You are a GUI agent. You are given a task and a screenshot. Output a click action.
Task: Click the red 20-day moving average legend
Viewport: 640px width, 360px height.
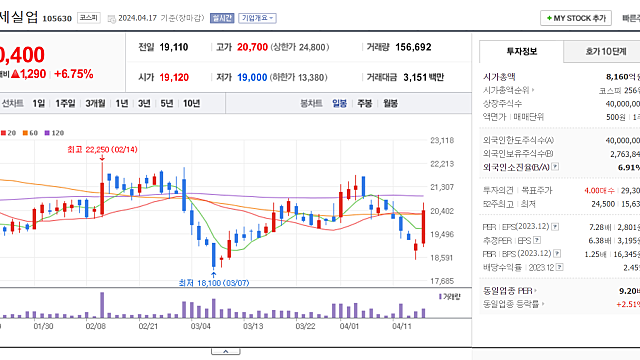coord(8,133)
